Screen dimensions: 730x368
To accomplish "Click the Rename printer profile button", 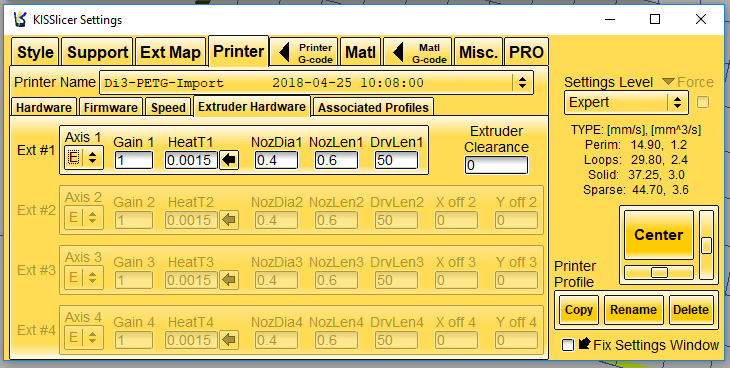I will tap(634, 310).
